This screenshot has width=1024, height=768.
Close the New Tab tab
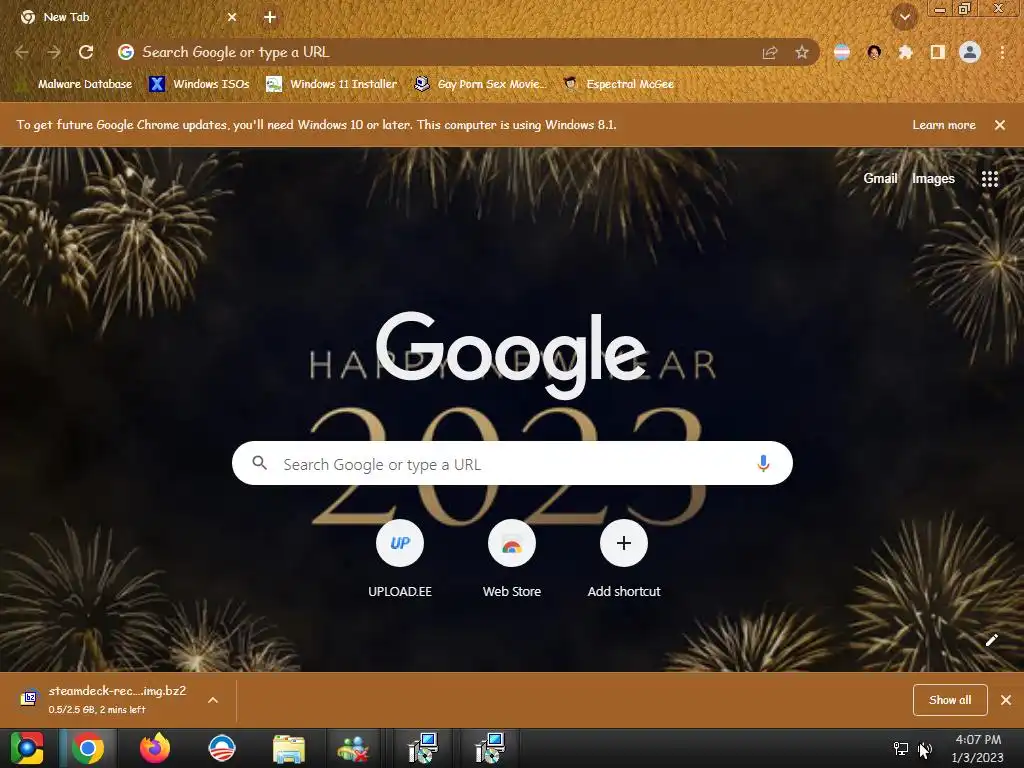tap(232, 18)
